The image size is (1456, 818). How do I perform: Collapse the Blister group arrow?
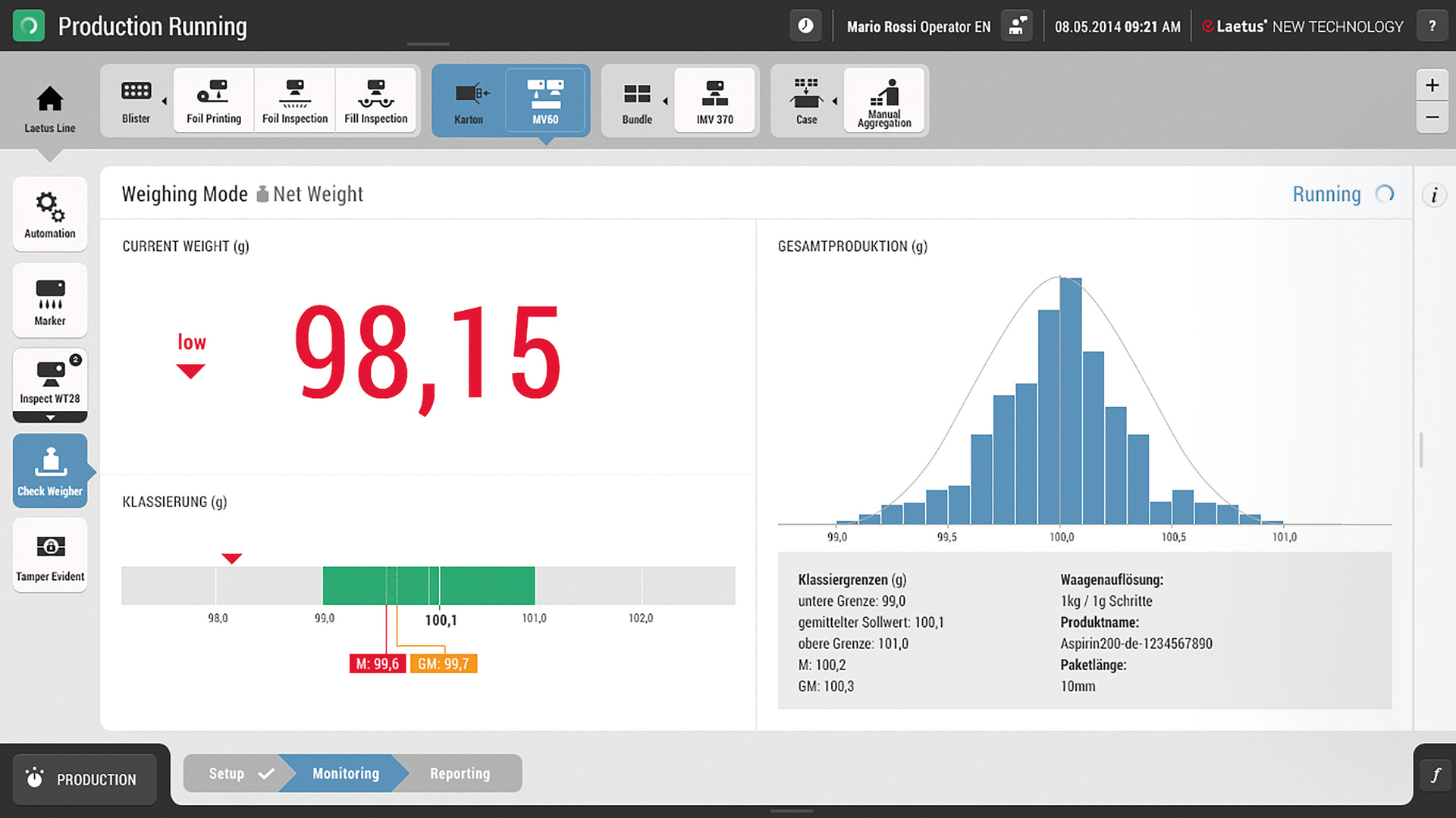coord(164,101)
